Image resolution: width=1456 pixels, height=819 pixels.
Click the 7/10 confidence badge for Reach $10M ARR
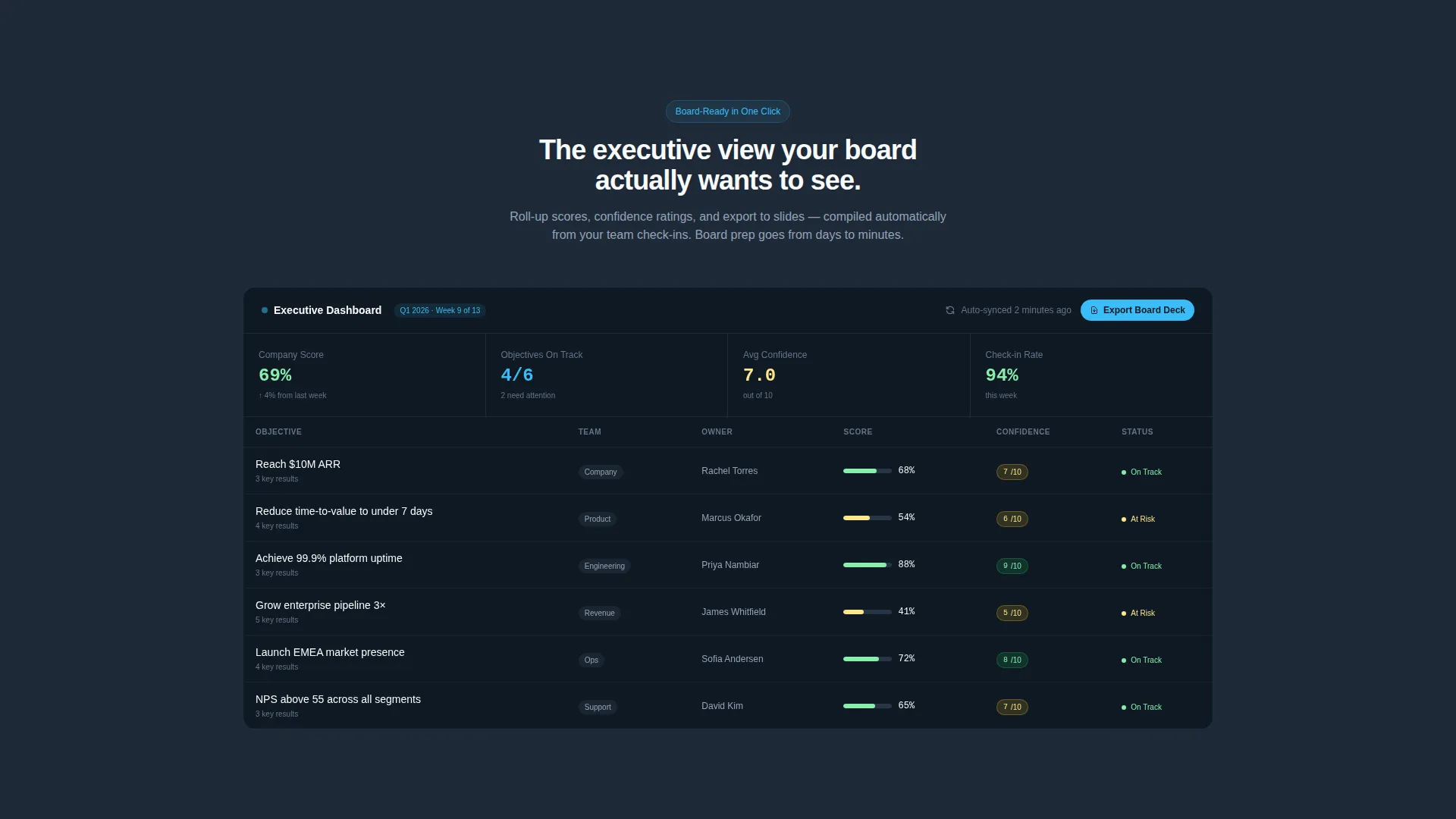[1012, 472]
